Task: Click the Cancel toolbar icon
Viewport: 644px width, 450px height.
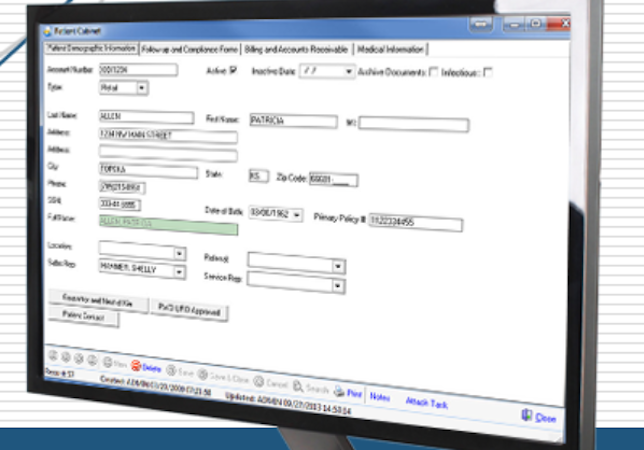Action: point(258,381)
